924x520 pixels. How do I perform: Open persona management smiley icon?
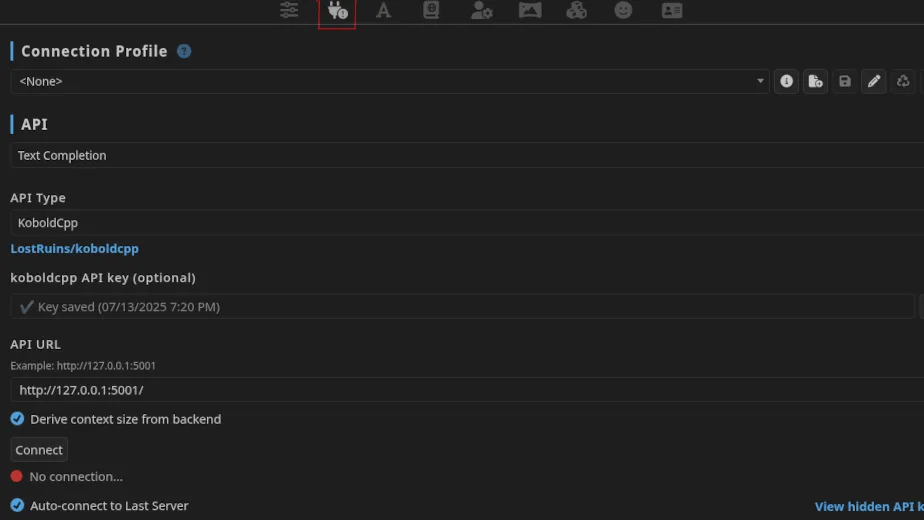(x=624, y=10)
